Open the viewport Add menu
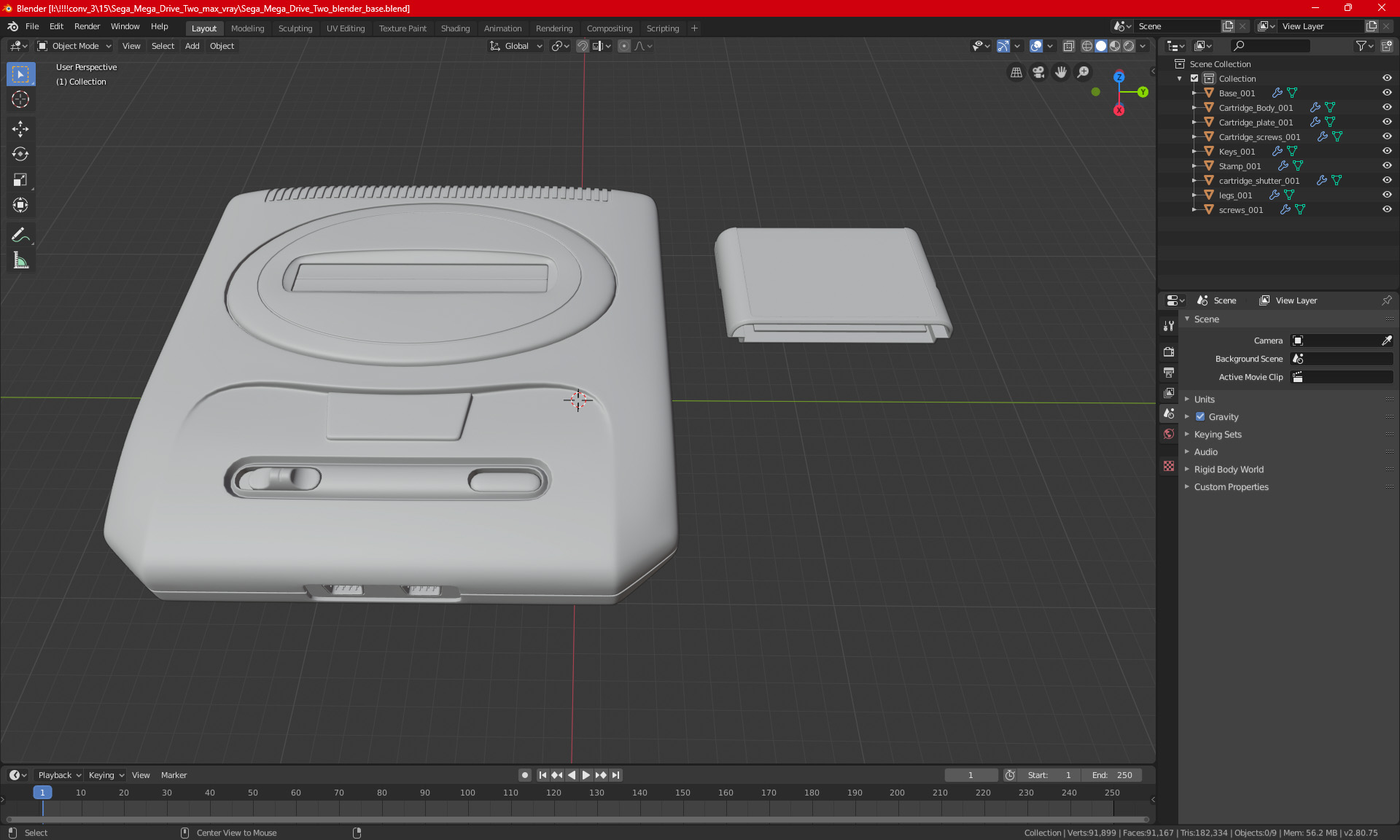 point(192,46)
